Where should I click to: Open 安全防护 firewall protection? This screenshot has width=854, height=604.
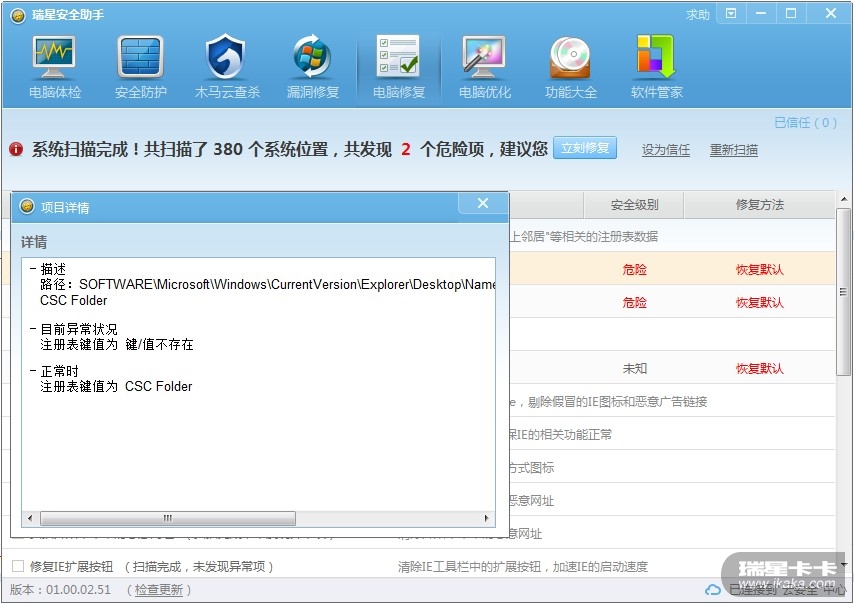pos(141,67)
